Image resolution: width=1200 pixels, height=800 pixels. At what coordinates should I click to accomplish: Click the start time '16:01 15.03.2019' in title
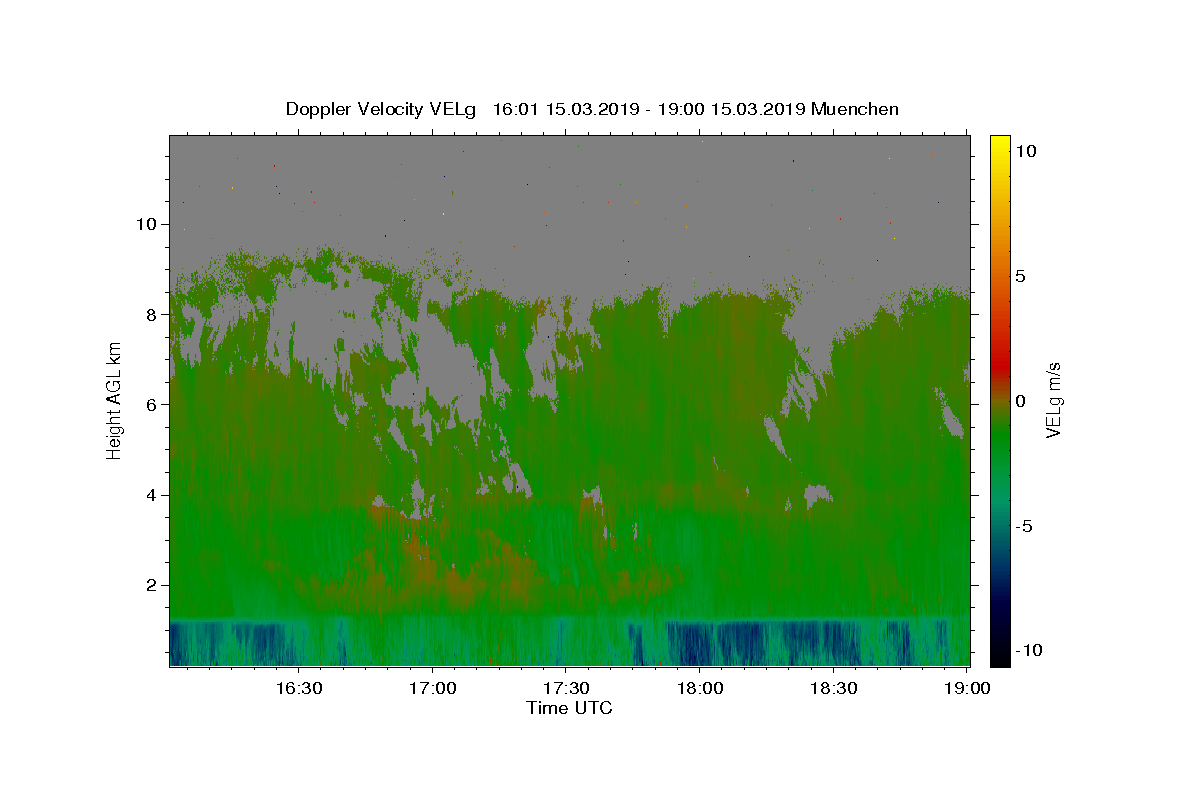click(564, 109)
